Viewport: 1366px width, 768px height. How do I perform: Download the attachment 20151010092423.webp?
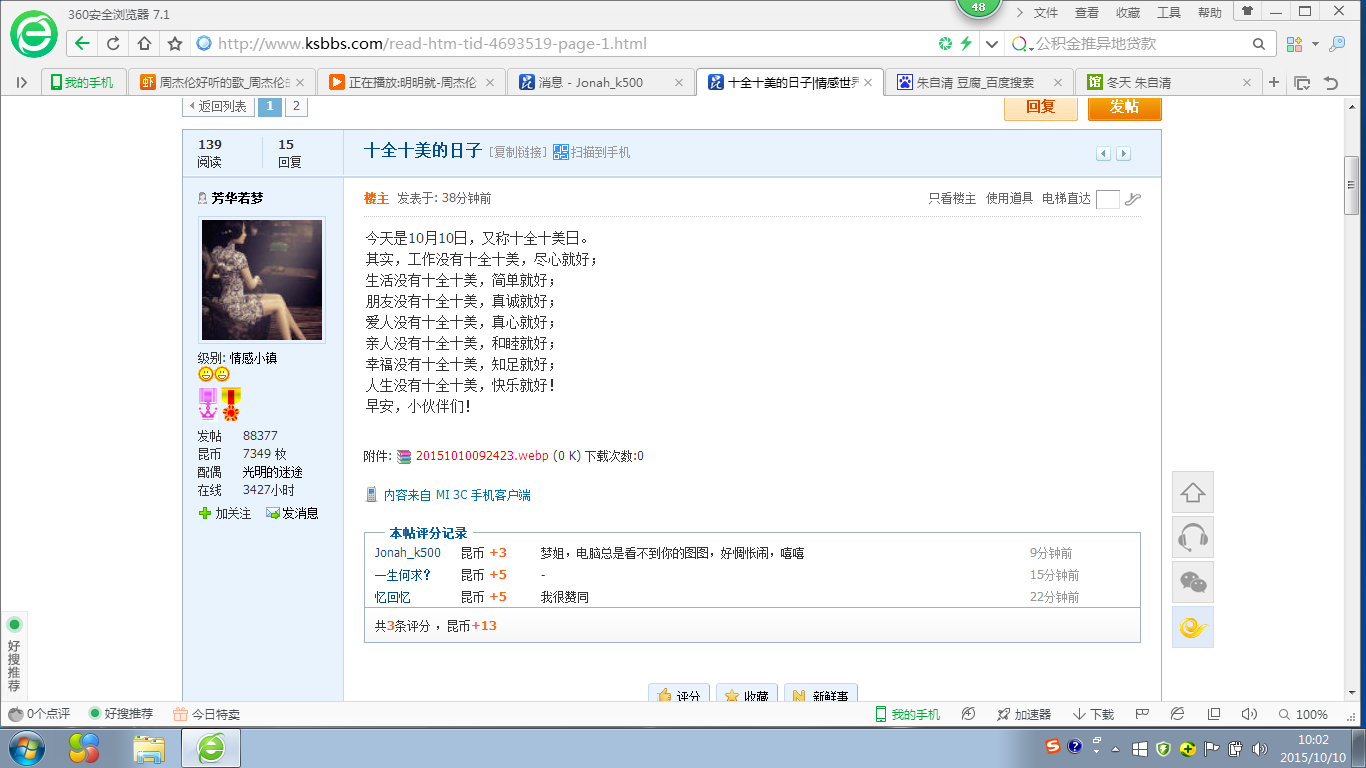pyautogui.click(x=482, y=456)
